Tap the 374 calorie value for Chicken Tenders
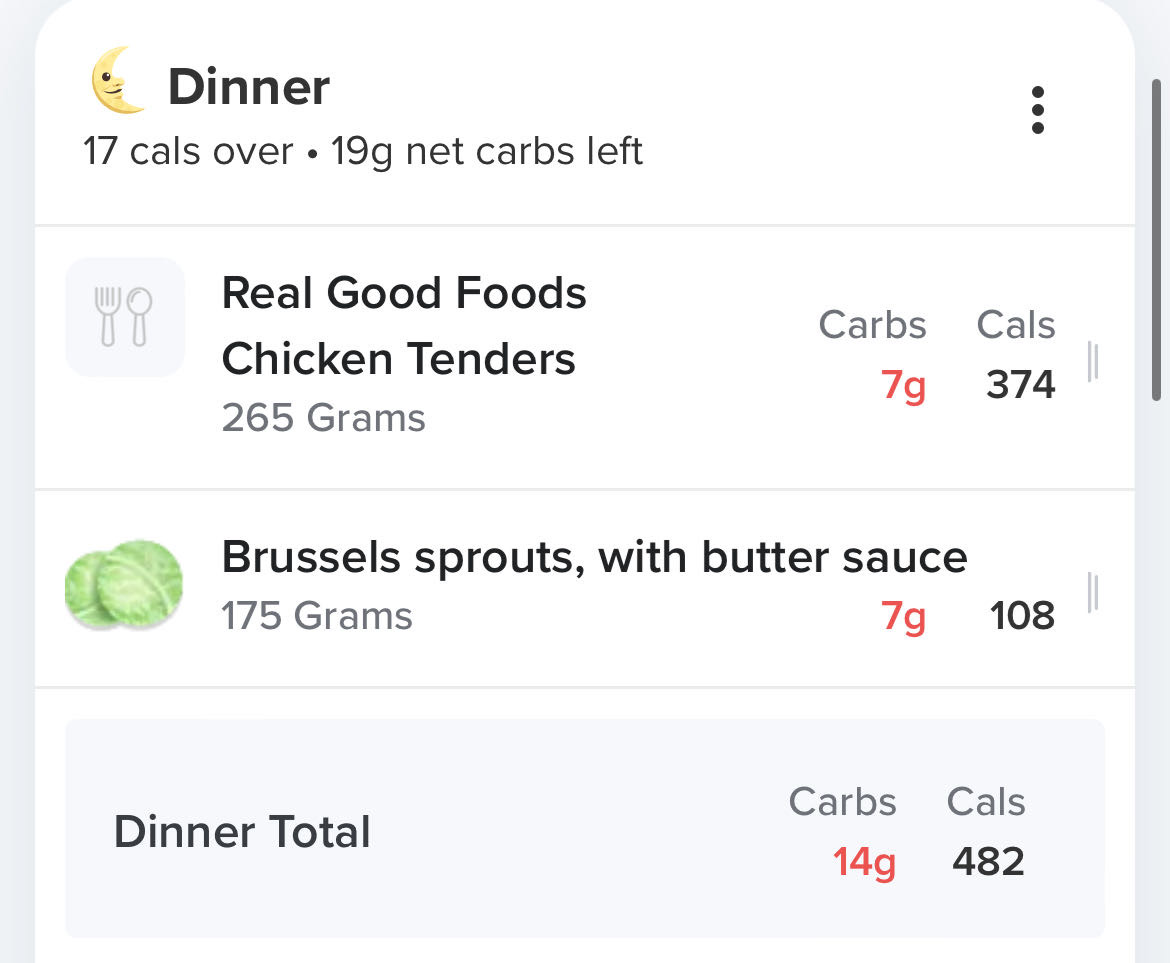 click(1019, 384)
